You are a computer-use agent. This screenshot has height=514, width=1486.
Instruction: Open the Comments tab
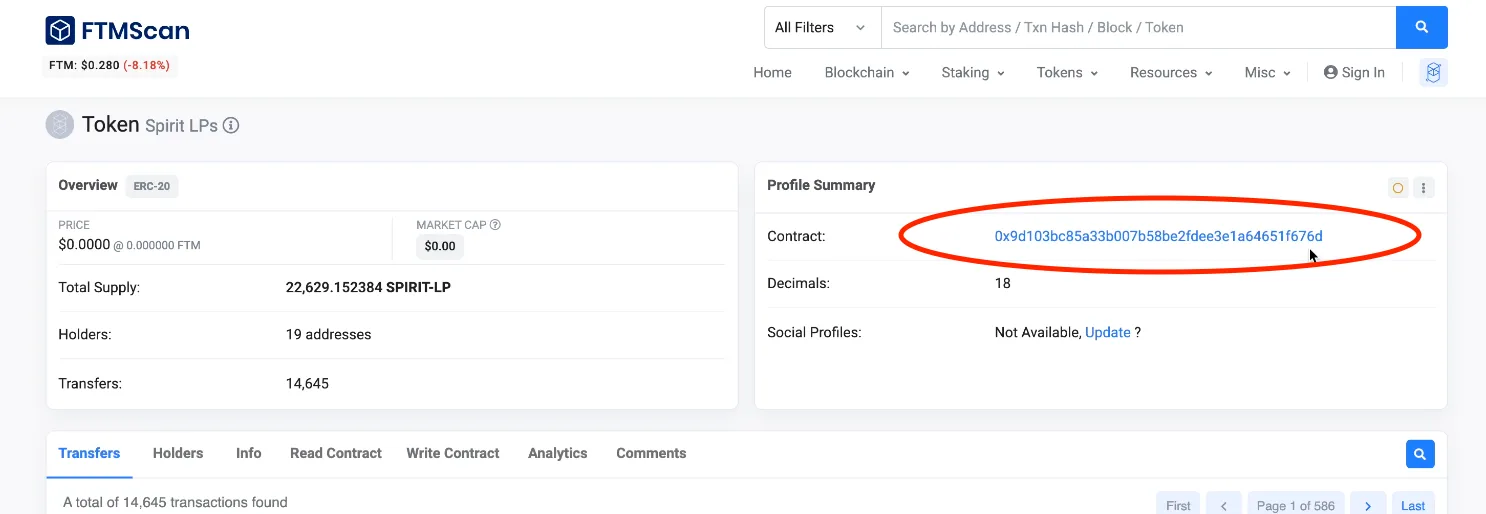(651, 454)
